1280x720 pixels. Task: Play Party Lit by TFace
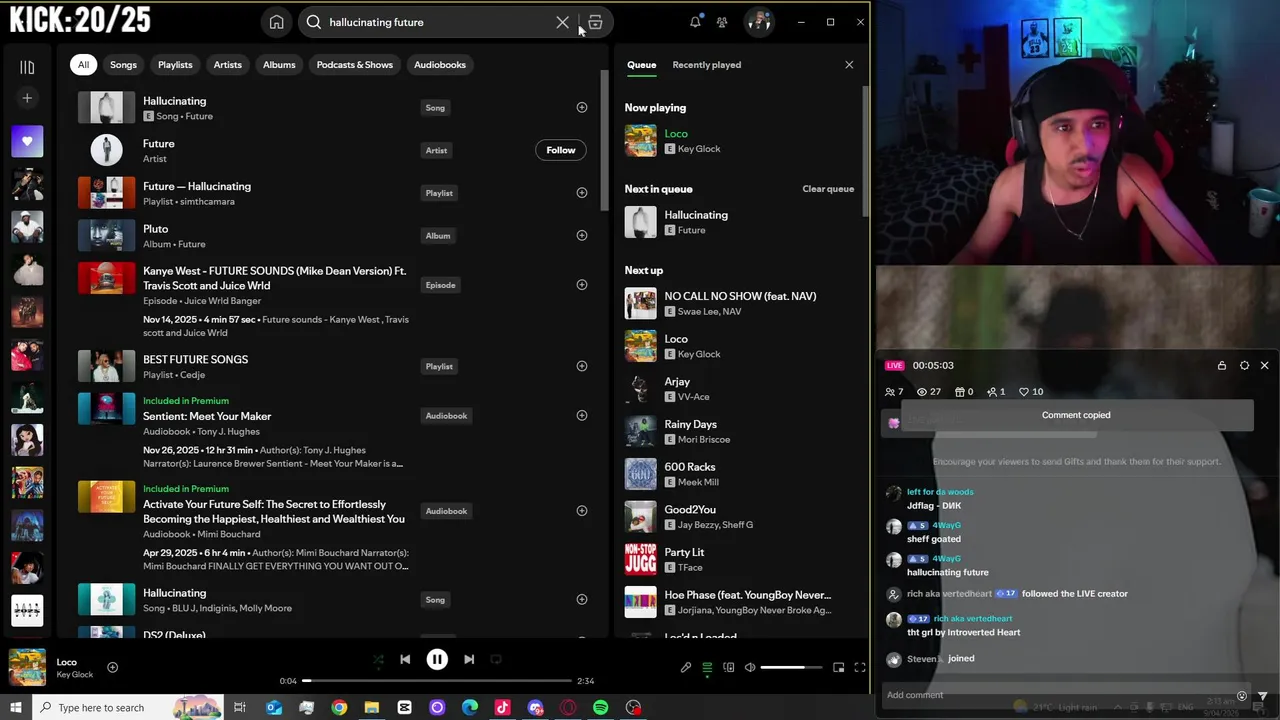click(740, 559)
